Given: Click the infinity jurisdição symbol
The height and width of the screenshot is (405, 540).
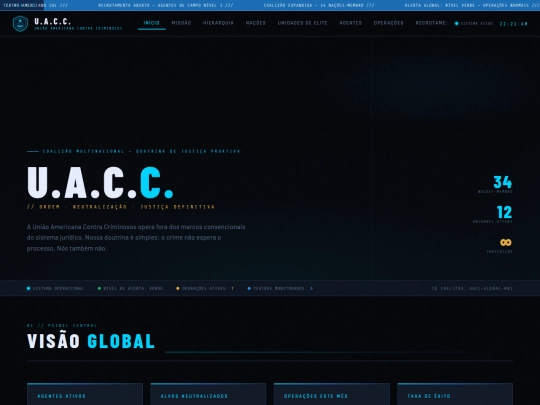Looking at the screenshot, I should pyautogui.click(x=506, y=242).
